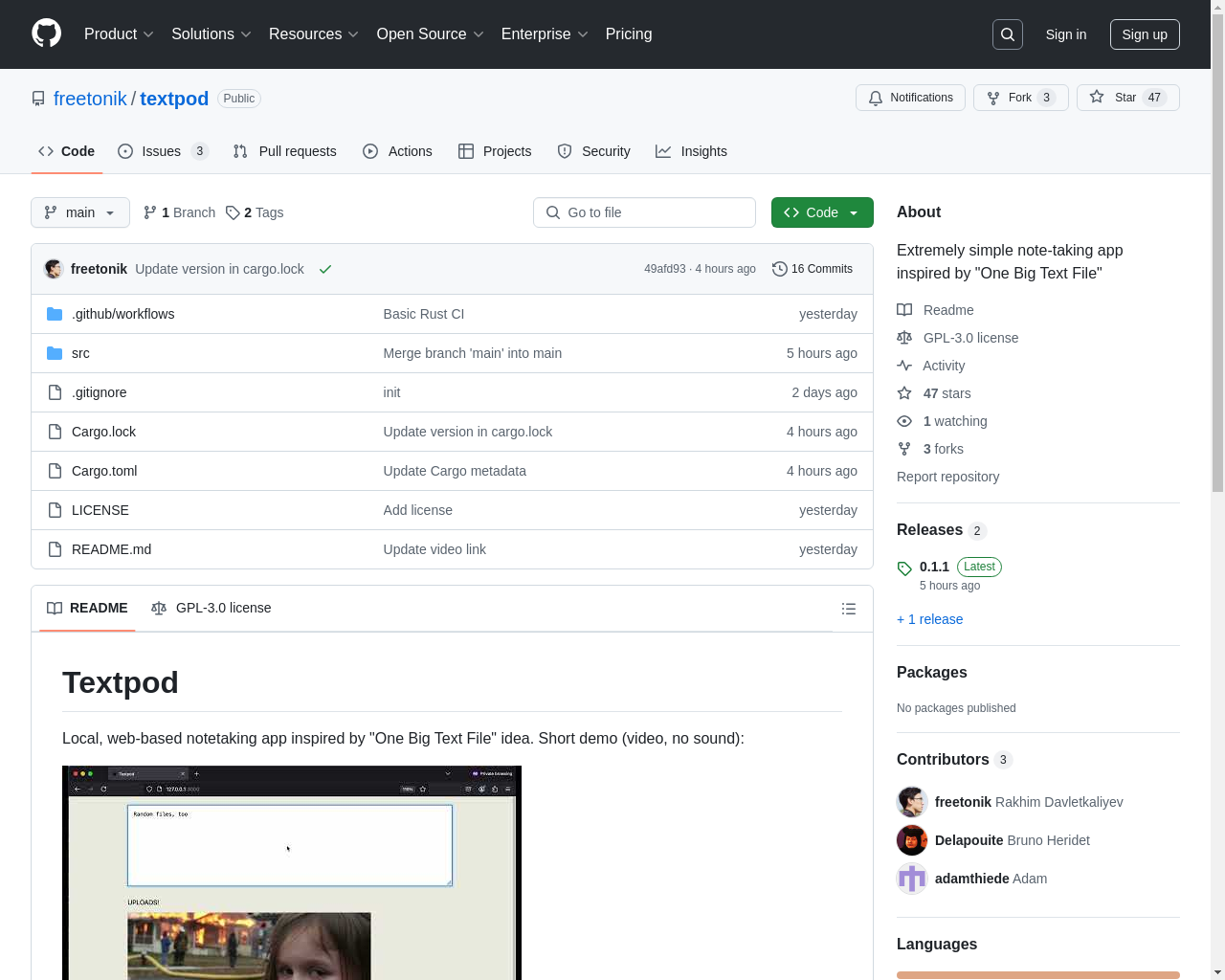
Task: Open the Pricing link
Action: (x=629, y=34)
